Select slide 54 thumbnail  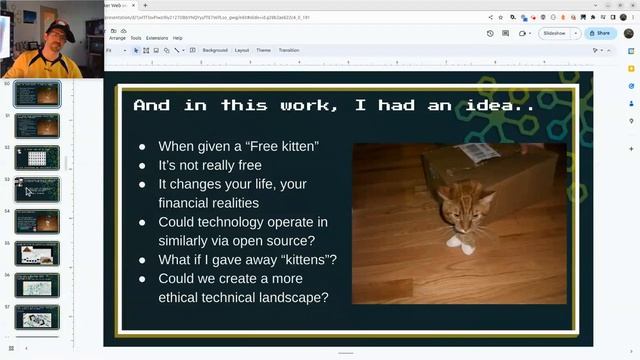point(37,221)
